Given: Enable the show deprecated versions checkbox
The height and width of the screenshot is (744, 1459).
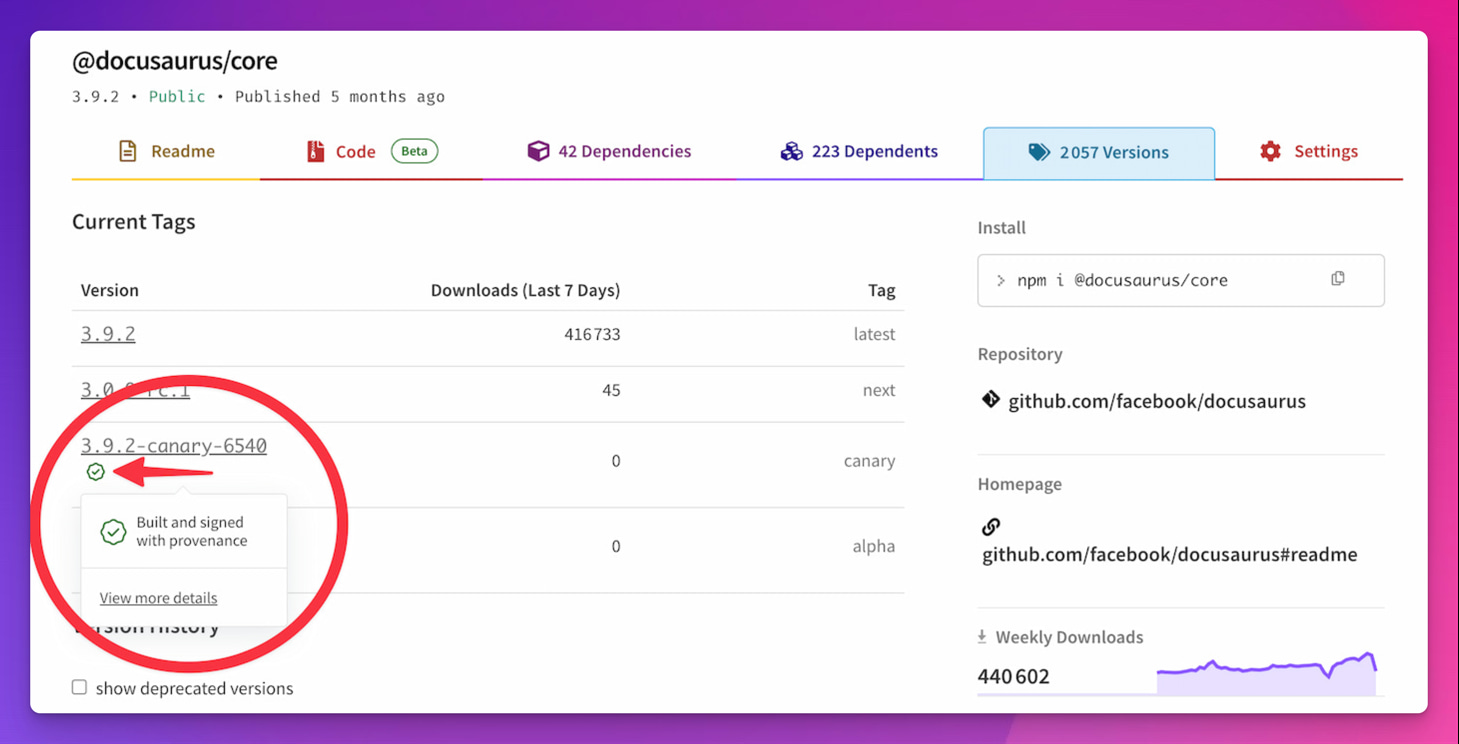Looking at the screenshot, I should coord(79,687).
